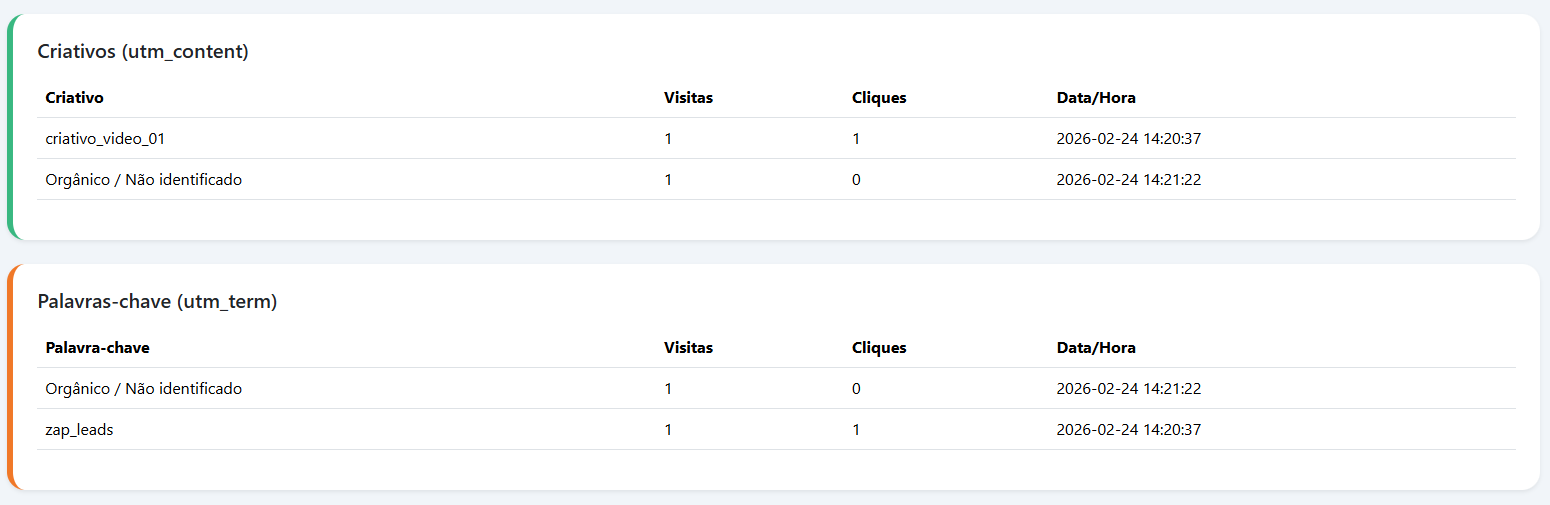Screen dimensions: 1550x505
Task: Click the "Palavras-chave (utm_term)" section heading
Action: click(x=157, y=302)
